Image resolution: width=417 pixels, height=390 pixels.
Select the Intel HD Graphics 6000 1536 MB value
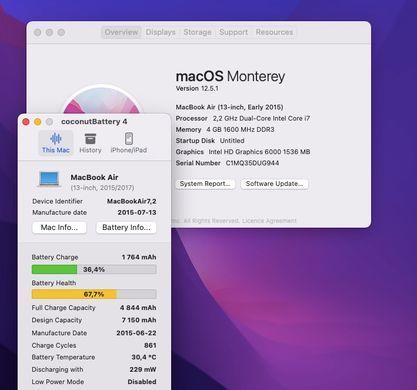tap(259, 152)
